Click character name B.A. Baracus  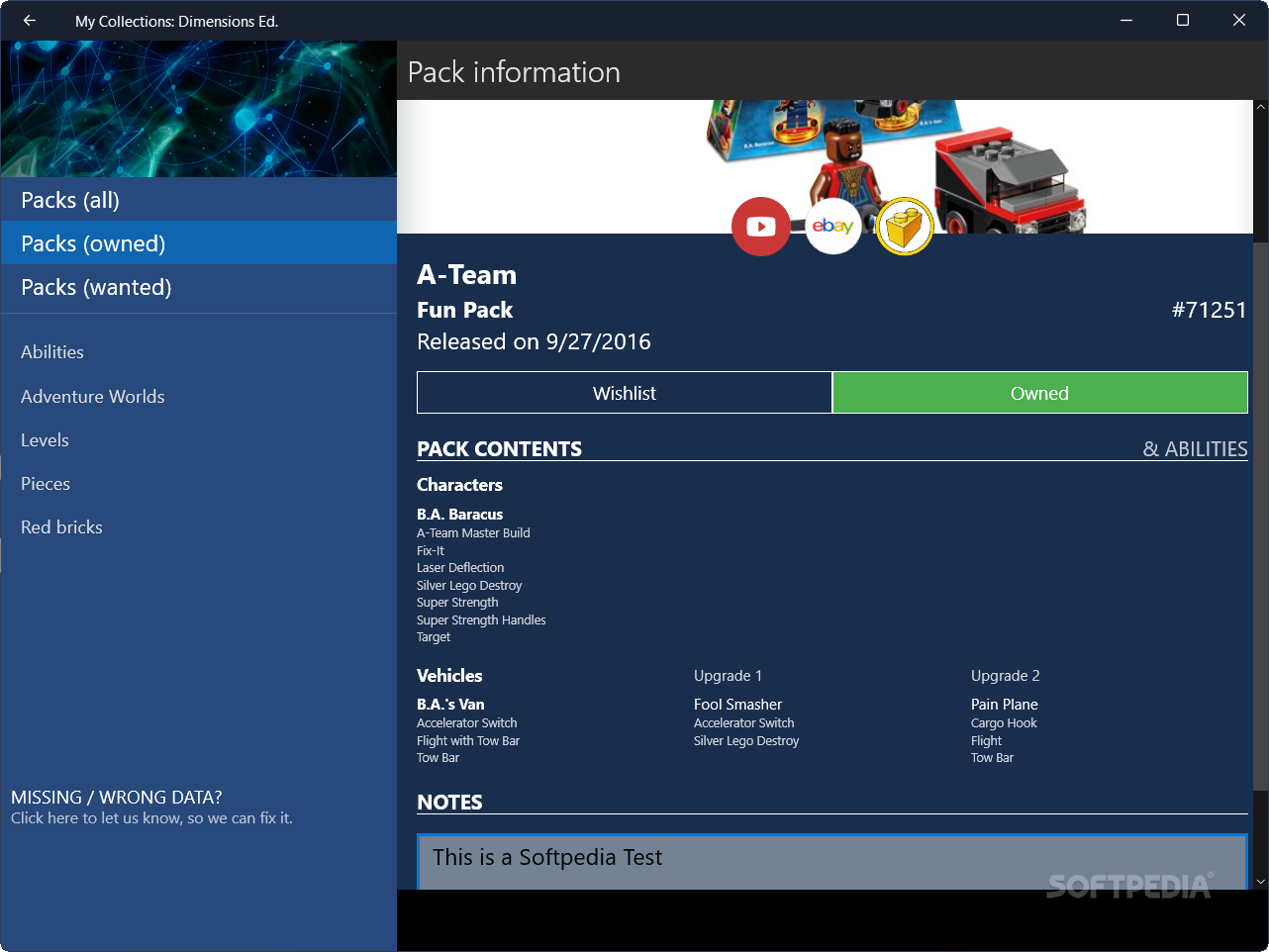click(459, 515)
